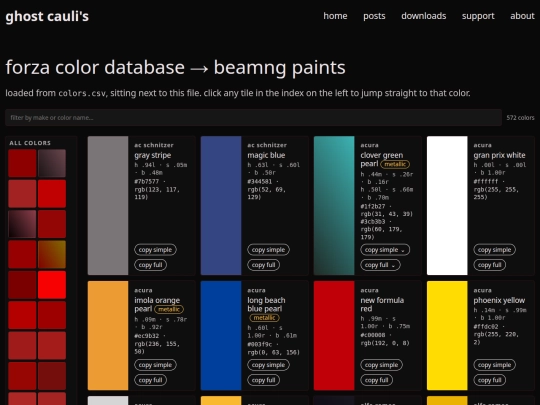The height and width of the screenshot is (405, 540).
Task: Open the about page
Action: click(522, 16)
